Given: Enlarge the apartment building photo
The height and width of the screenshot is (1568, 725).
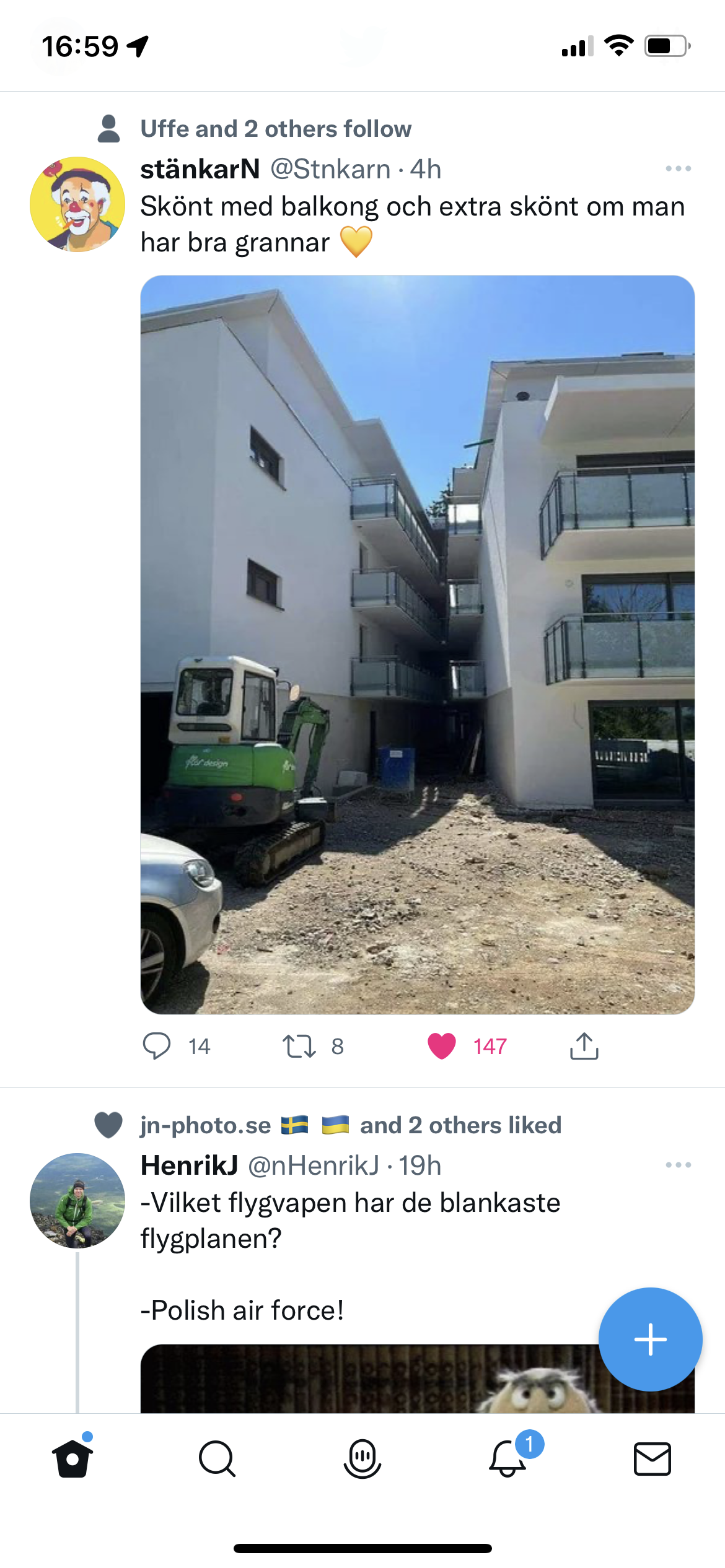Looking at the screenshot, I should (418, 645).
